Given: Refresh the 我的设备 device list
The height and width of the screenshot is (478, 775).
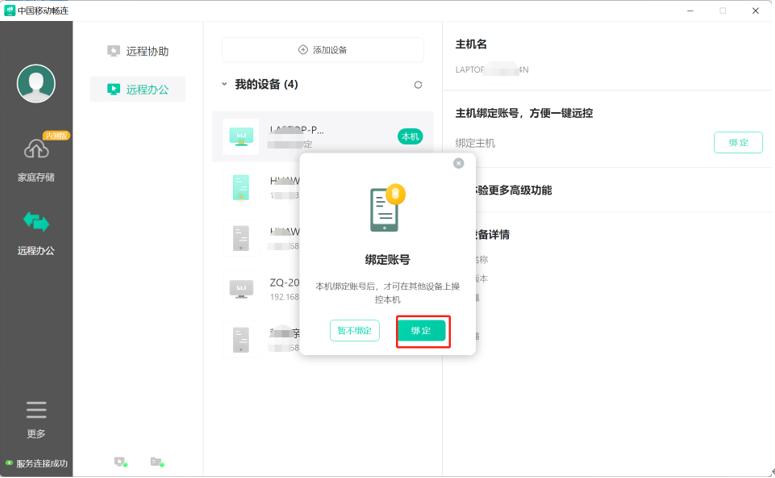Looking at the screenshot, I should pos(418,85).
